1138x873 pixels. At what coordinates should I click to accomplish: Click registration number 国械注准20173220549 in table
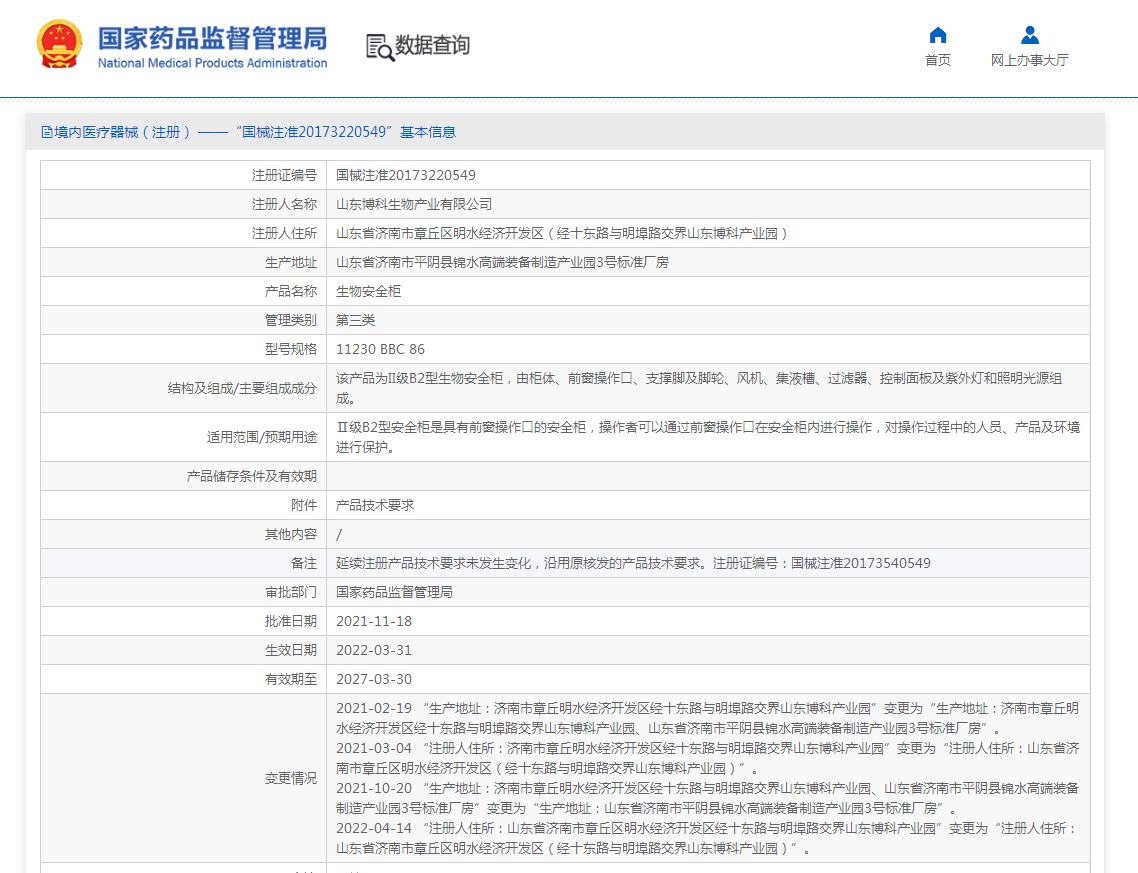pyautogui.click(x=405, y=175)
